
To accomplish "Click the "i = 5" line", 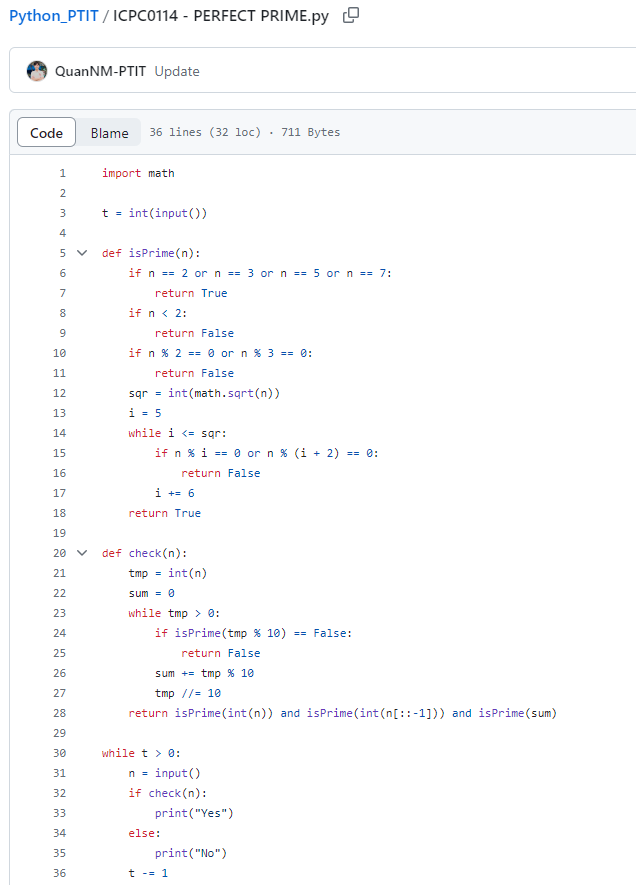I will coord(144,413).
